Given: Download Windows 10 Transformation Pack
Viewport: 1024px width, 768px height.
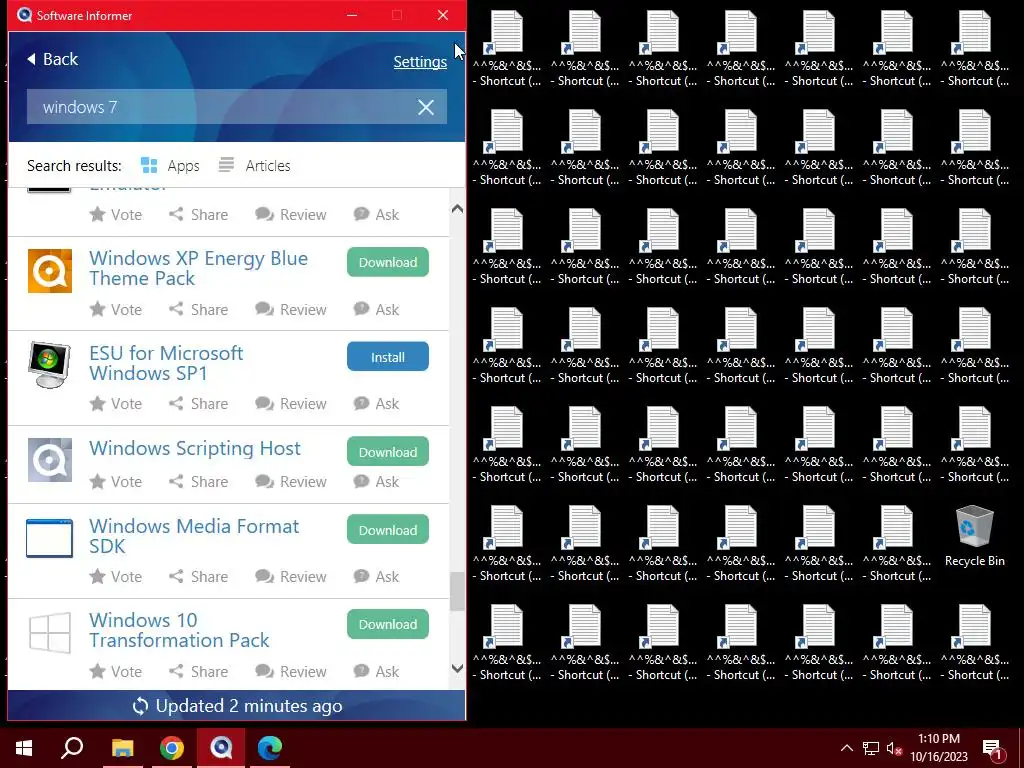Looking at the screenshot, I should [x=388, y=624].
